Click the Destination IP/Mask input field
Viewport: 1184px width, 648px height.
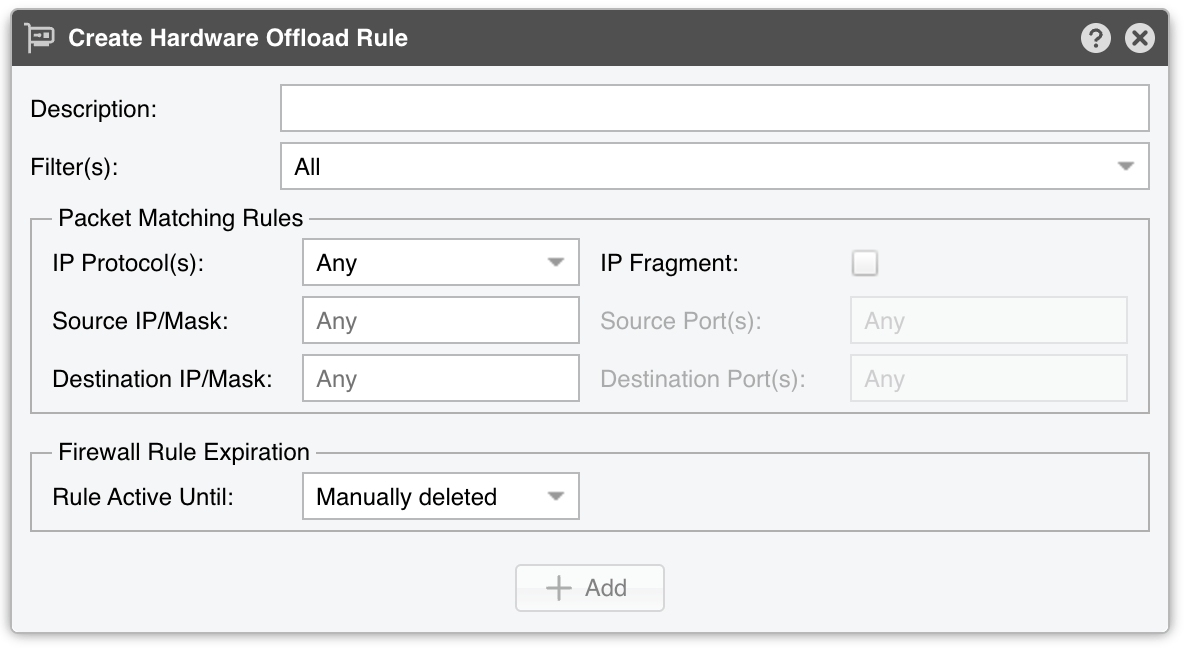pos(440,378)
